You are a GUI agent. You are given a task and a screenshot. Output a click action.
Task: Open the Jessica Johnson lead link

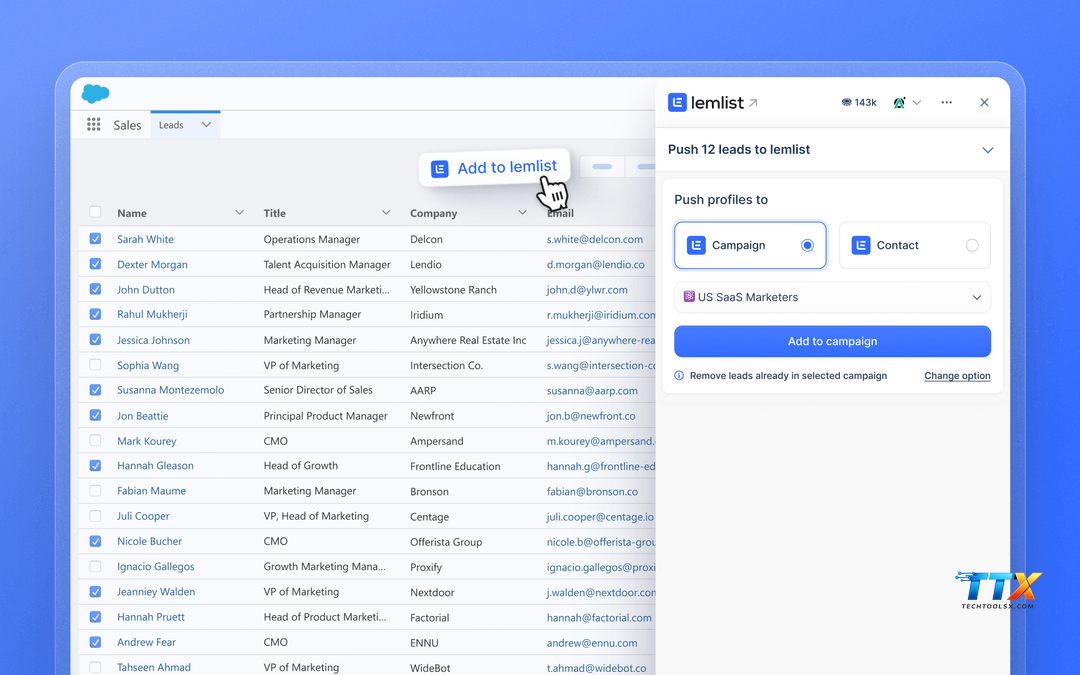[x=153, y=340]
